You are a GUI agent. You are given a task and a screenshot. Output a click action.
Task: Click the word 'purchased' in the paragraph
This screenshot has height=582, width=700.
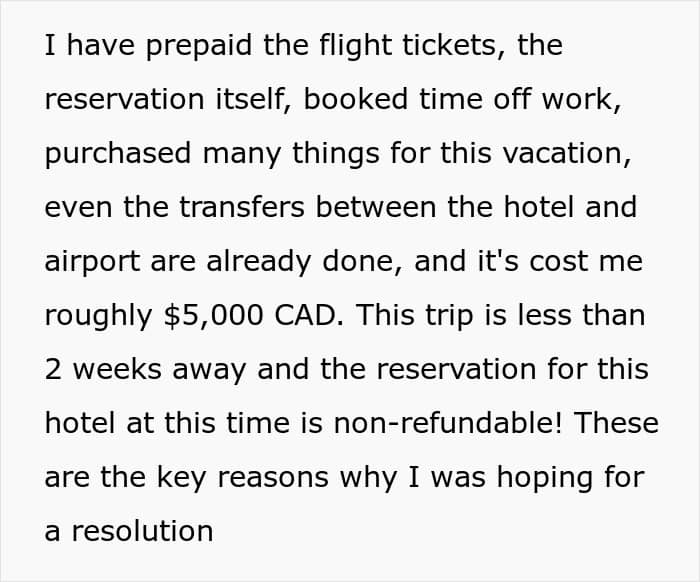(x=118, y=154)
